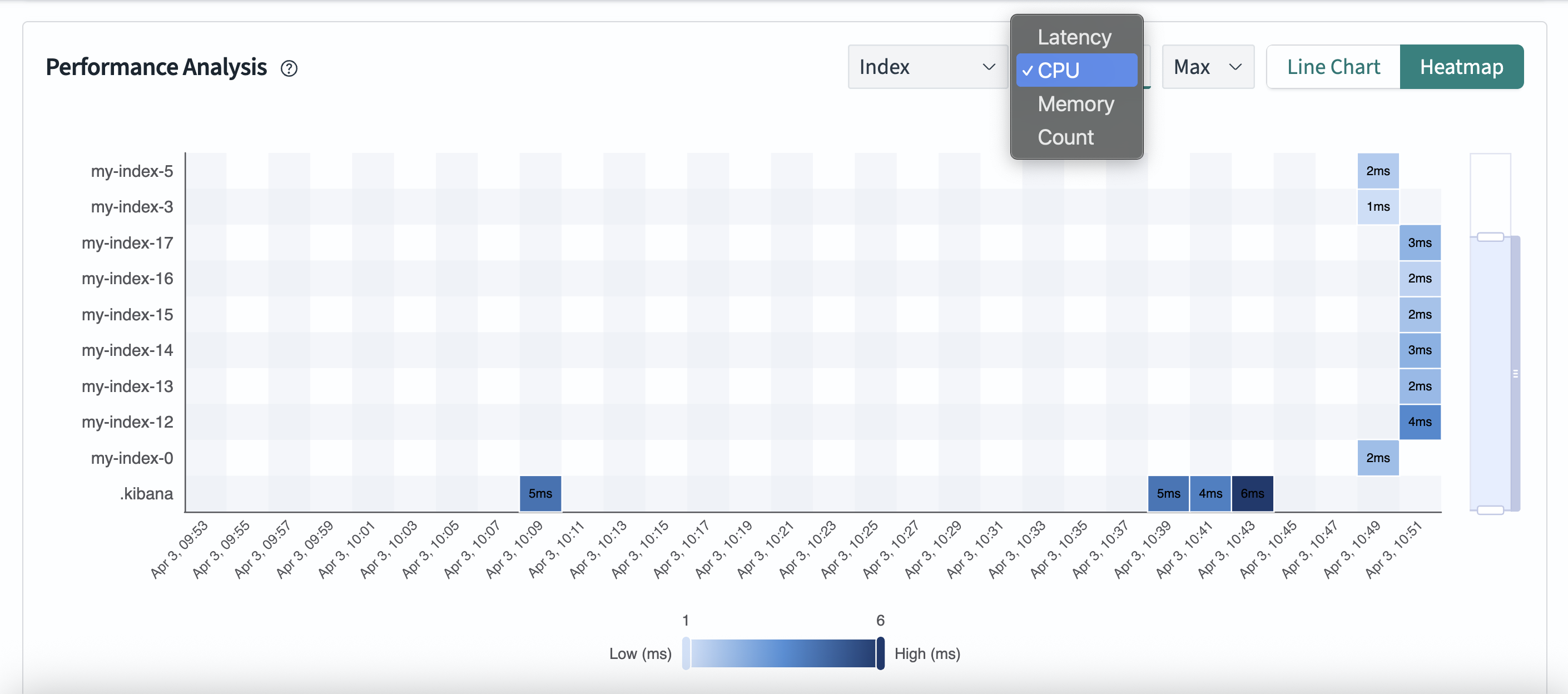Click the low-end legend slider handle
The width and height of the screenshot is (1568, 694).
[686, 653]
